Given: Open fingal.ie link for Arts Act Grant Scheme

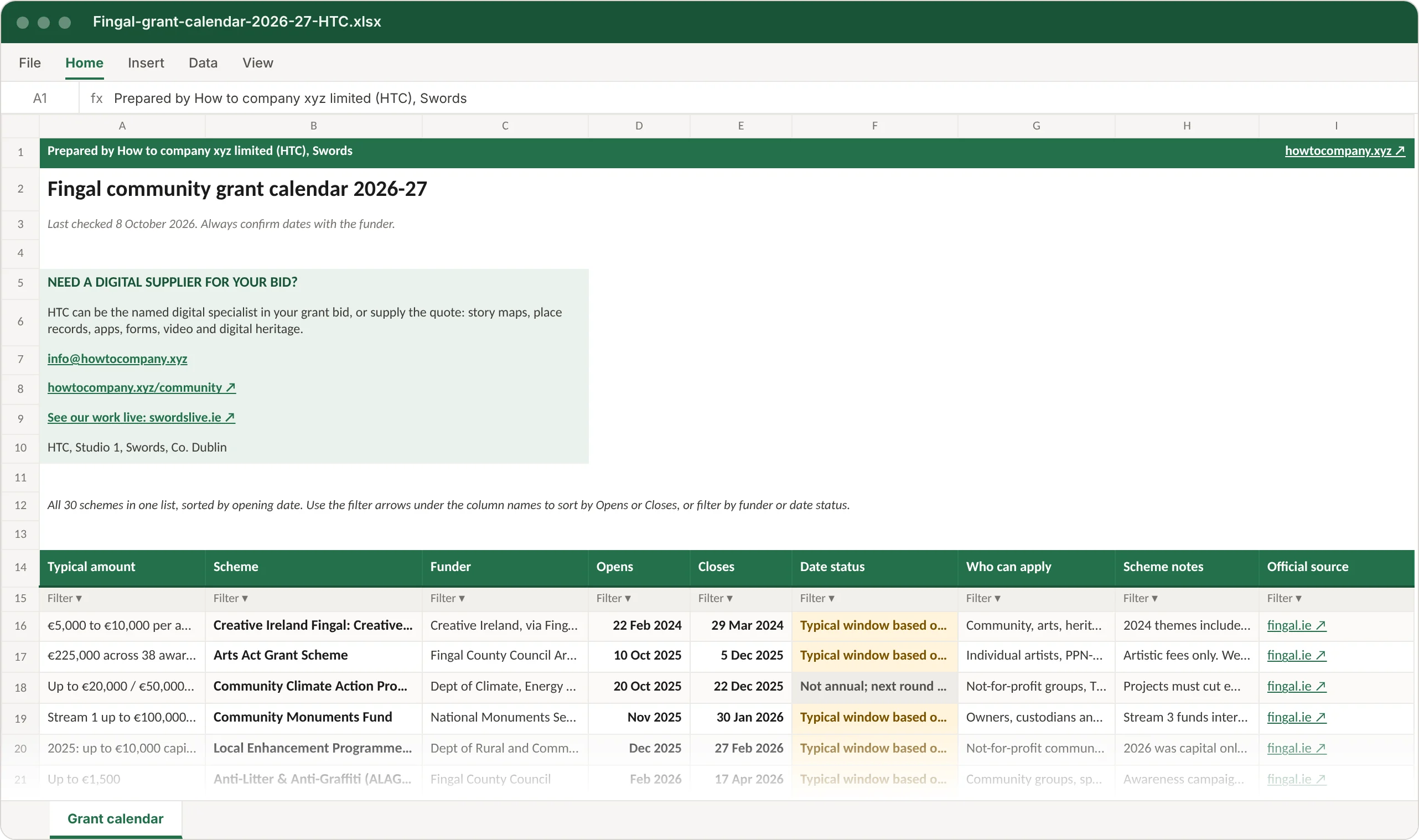Looking at the screenshot, I should tap(1297, 656).
